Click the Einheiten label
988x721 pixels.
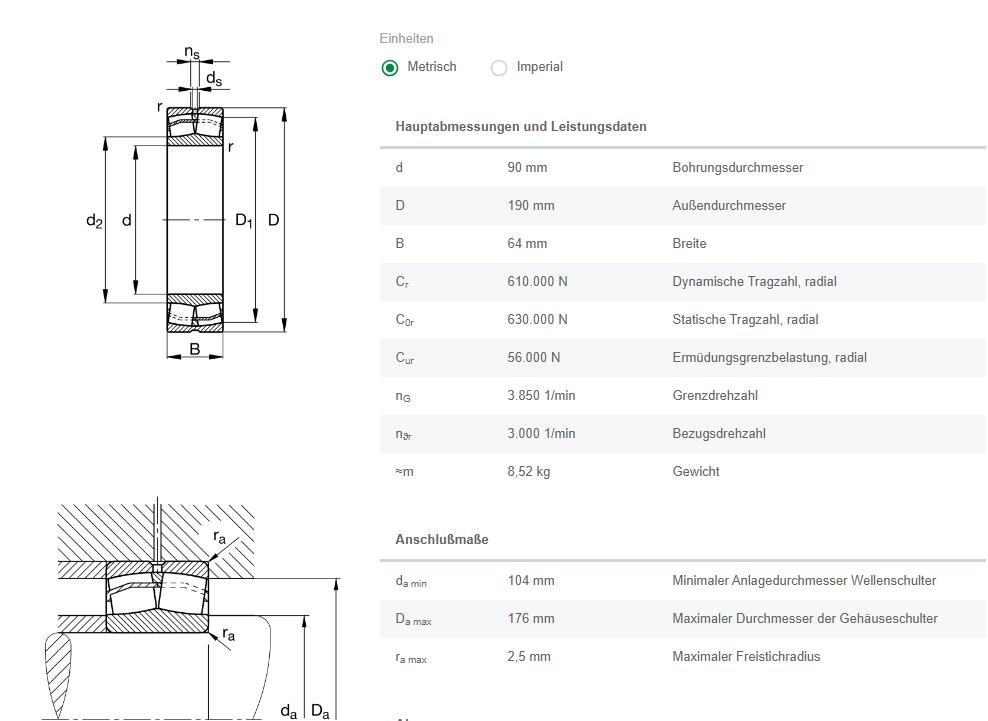point(406,39)
